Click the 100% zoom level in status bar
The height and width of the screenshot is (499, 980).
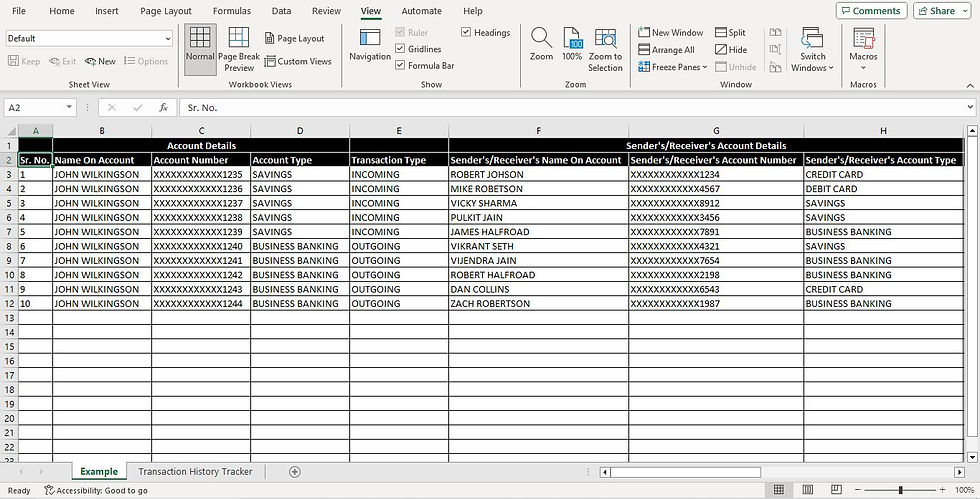coord(964,490)
